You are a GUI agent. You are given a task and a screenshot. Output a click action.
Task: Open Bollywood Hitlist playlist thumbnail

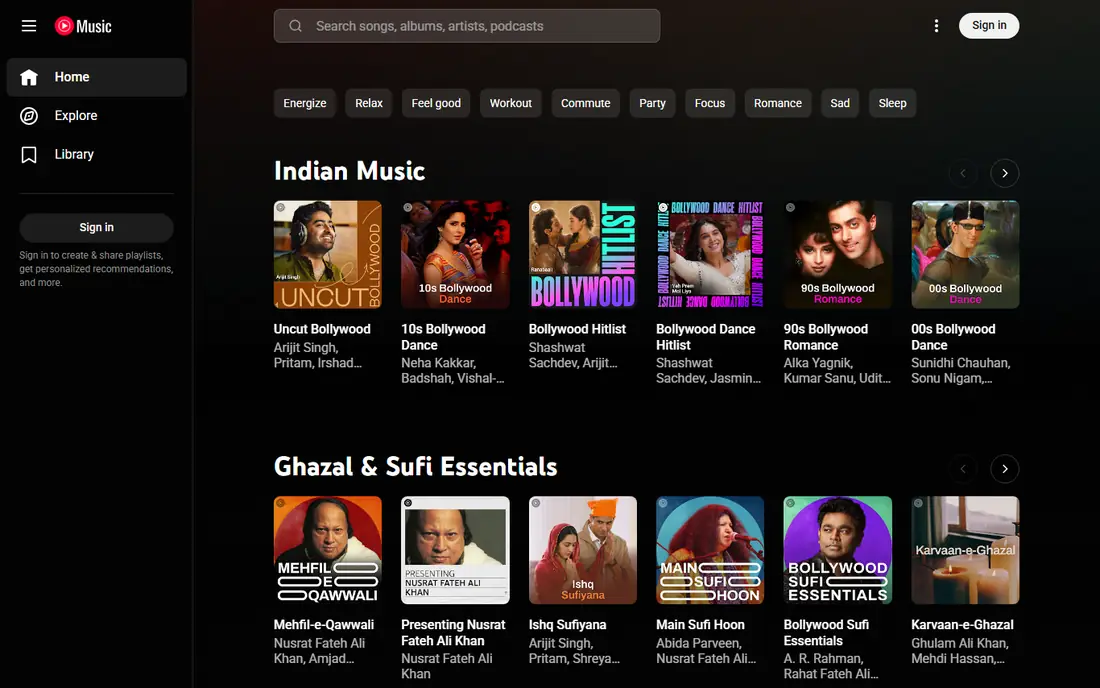tap(583, 255)
